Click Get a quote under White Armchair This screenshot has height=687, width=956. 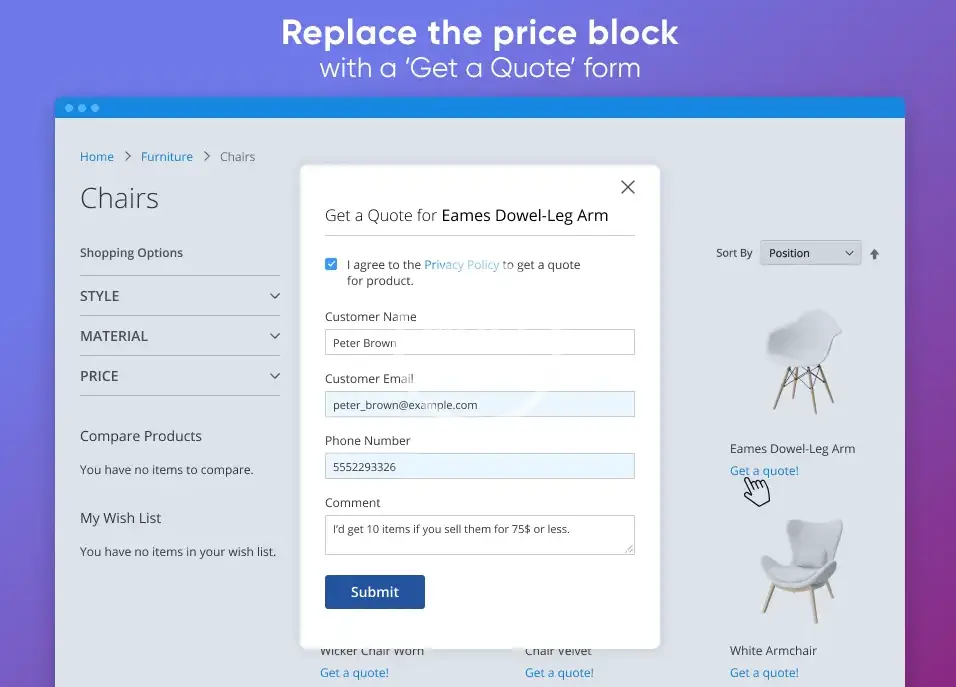[x=764, y=673]
